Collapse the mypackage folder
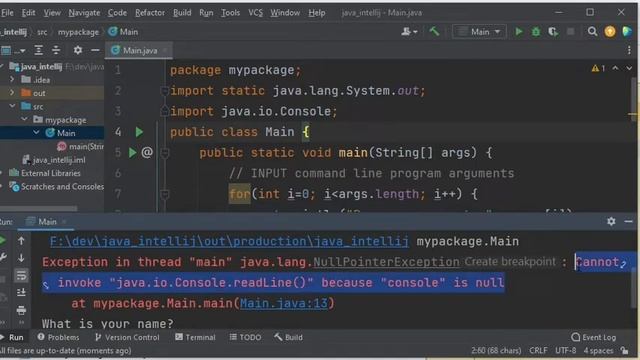This screenshot has height=360, width=640. (x=24, y=120)
